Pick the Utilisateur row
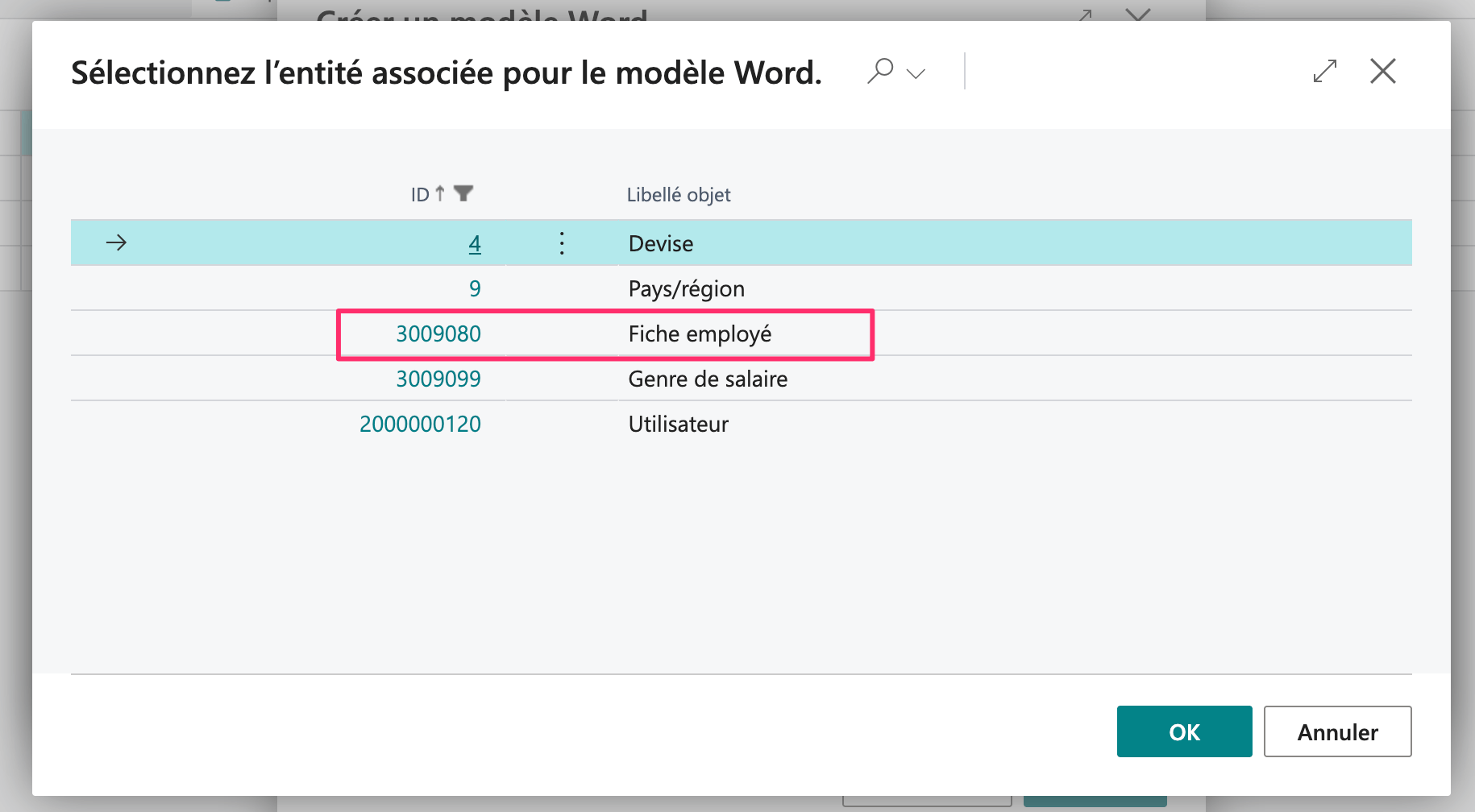 click(x=678, y=424)
